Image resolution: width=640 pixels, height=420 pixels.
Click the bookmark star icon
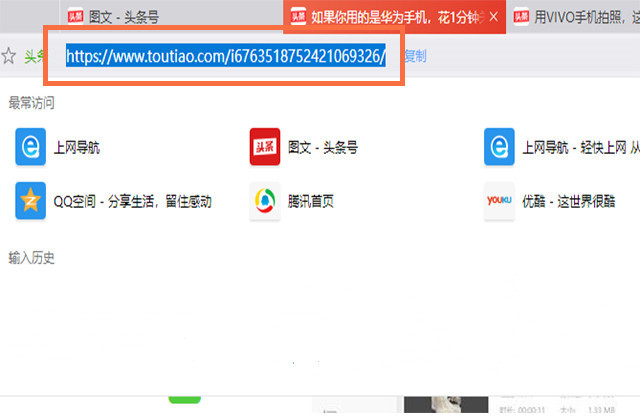click(x=8, y=56)
